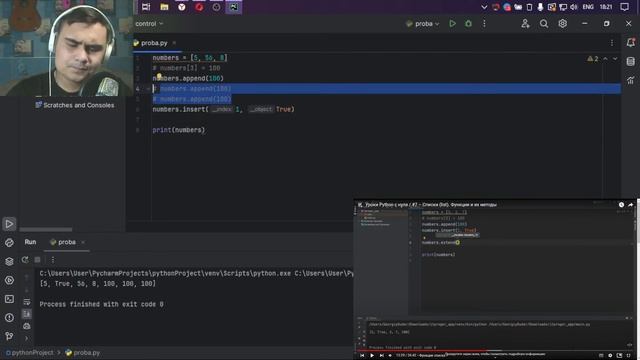The width and height of the screenshot is (640, 360).
Task: Open Terminal tool window in the left stripe
Action: point(9,299)
